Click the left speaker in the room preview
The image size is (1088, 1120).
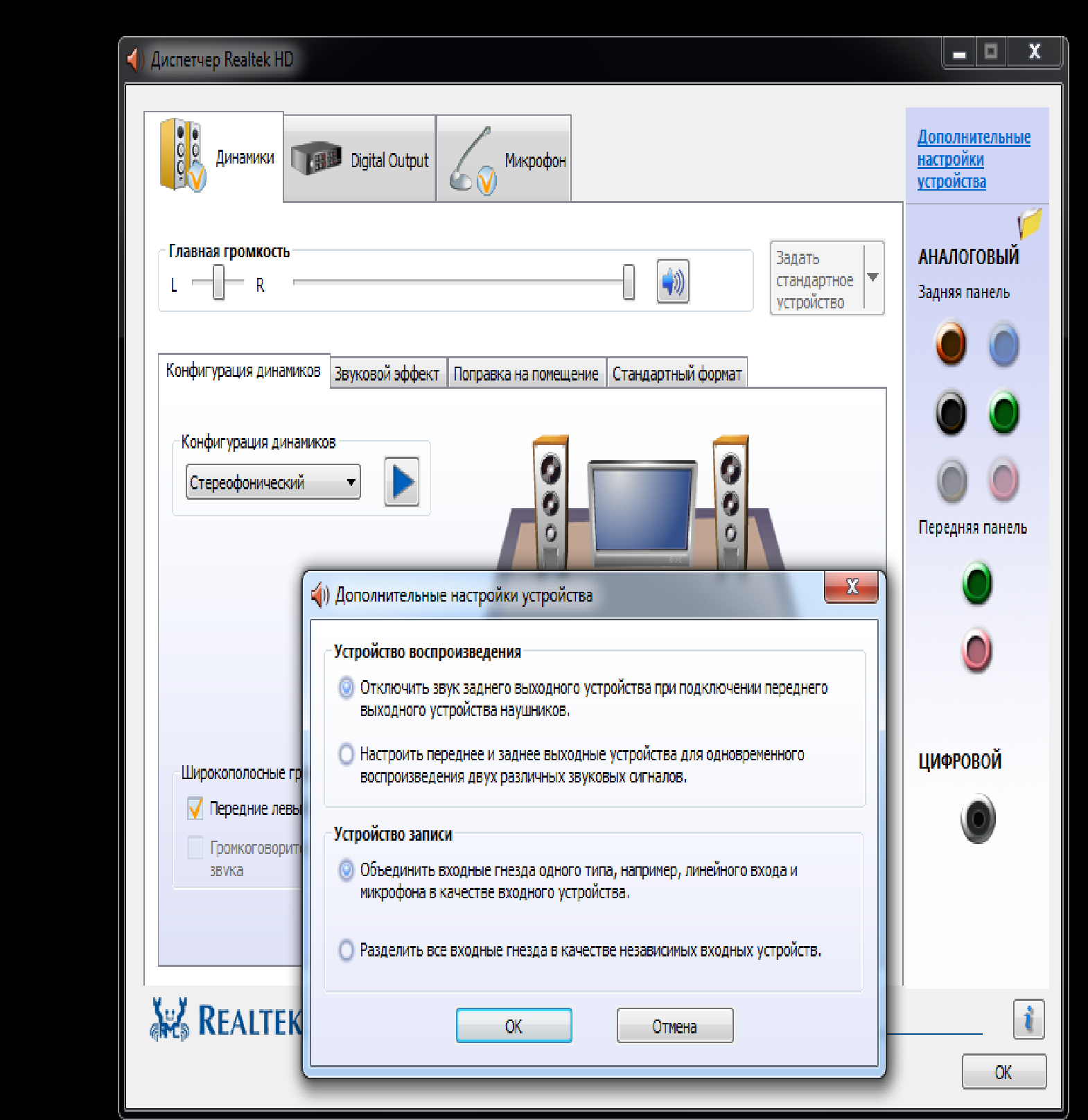551,502
